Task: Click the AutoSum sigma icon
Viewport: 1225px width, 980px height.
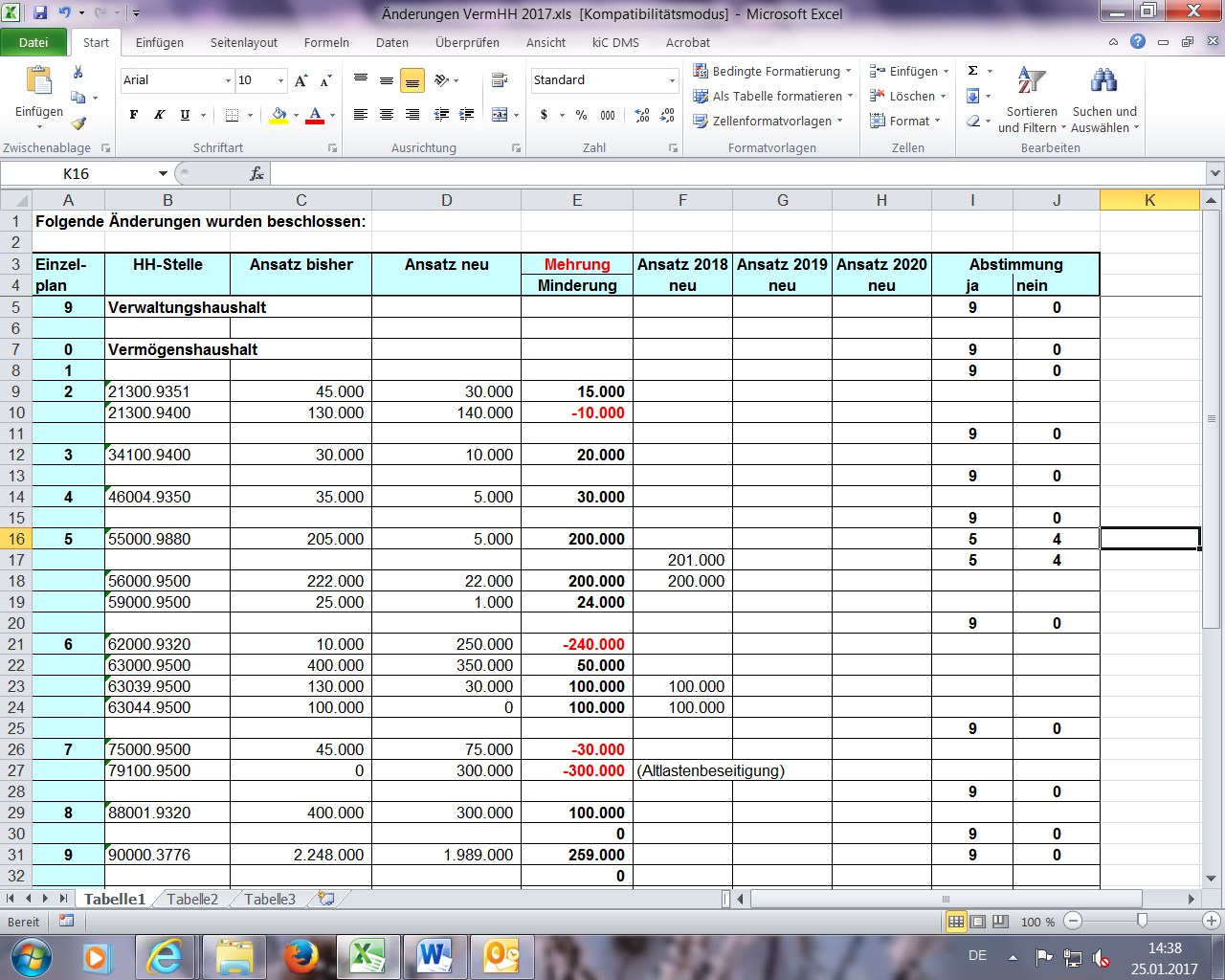Action: (973, 71)
